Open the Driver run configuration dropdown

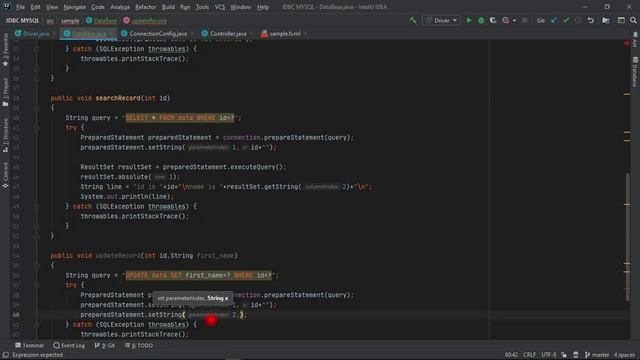click(x=441, y=20)
